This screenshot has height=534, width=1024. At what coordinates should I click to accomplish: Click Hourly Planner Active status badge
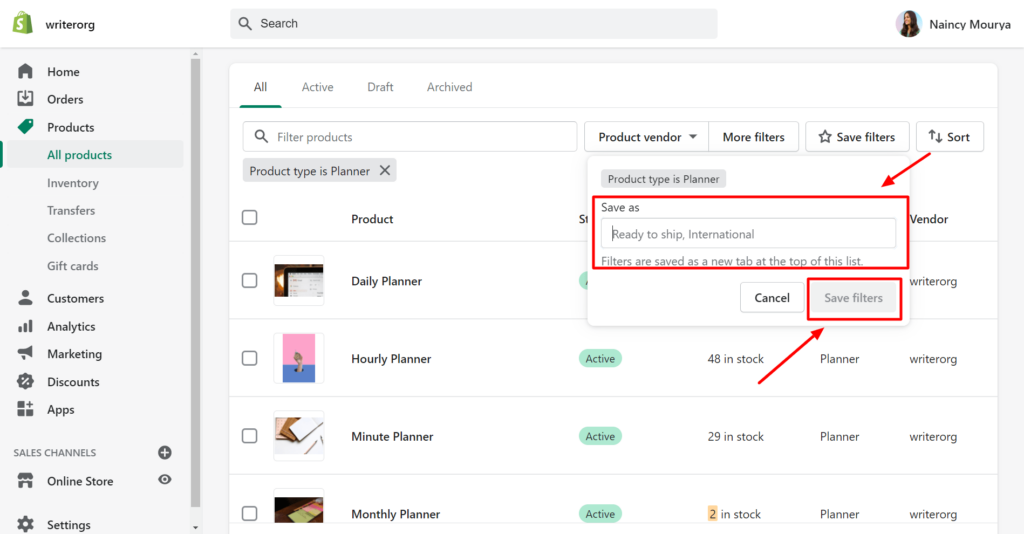(x=600, y=358)
